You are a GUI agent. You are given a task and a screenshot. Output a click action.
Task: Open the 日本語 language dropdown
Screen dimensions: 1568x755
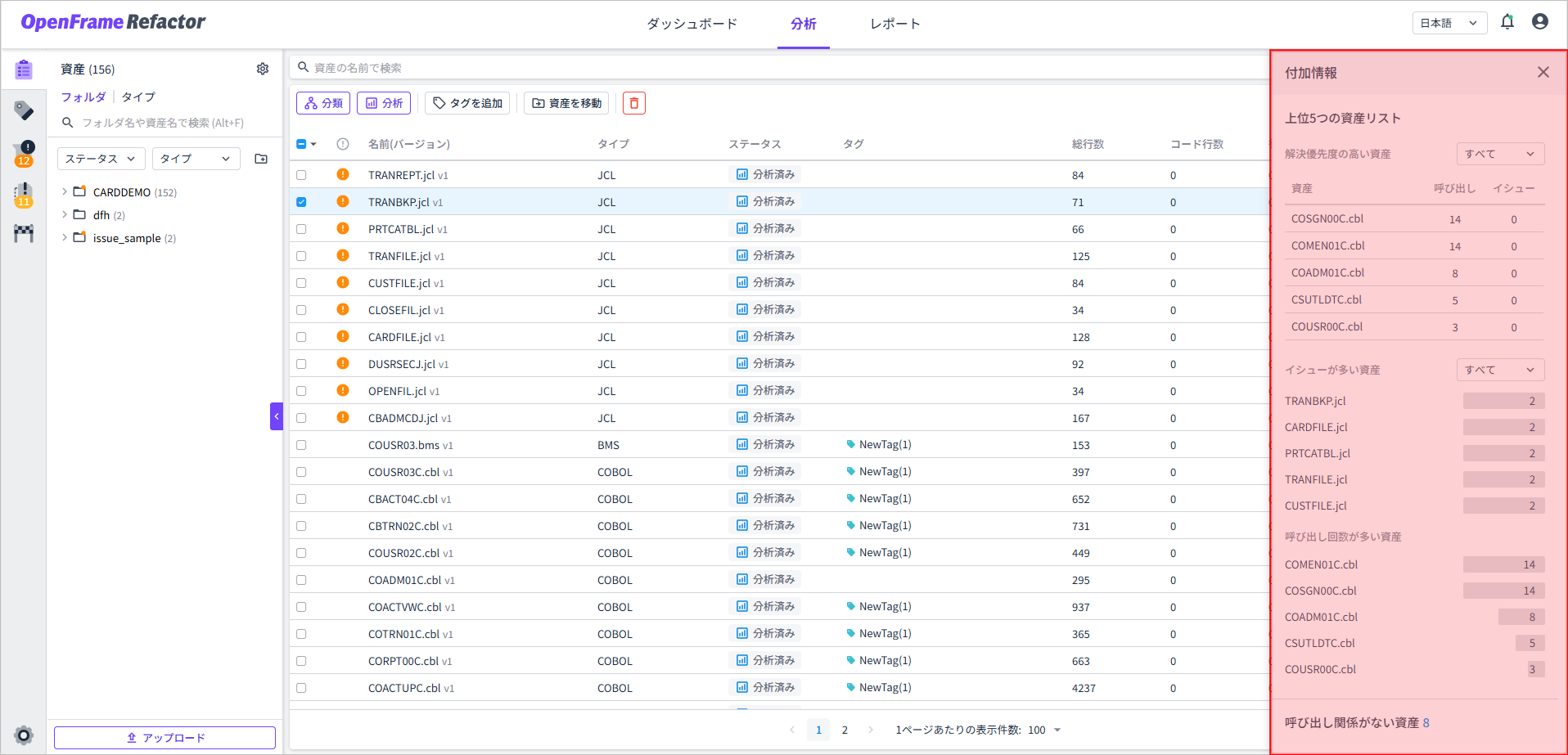click(x=1449, y=23)
